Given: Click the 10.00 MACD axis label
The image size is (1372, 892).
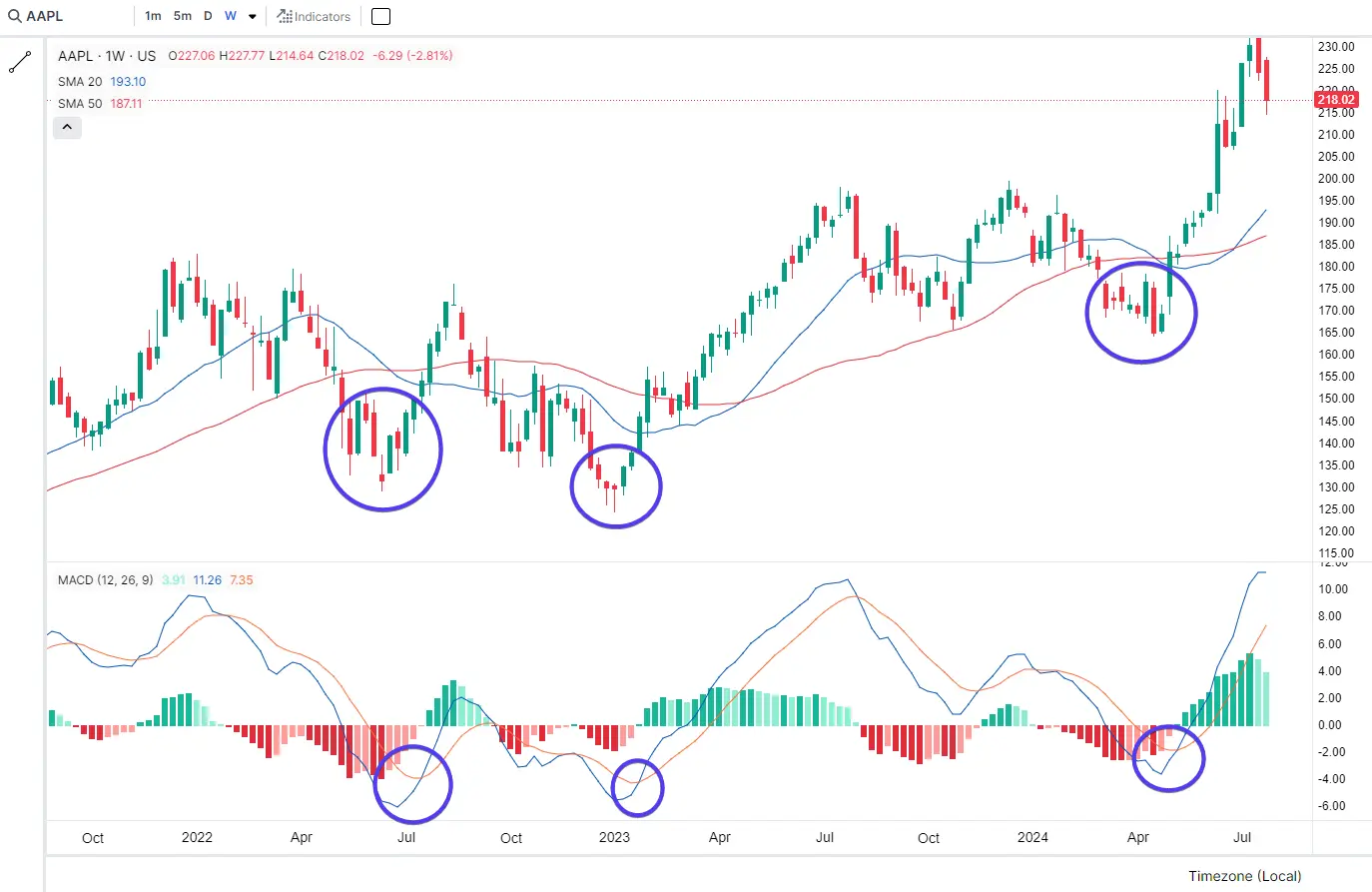Looking at the screenshot, I should 1333,589.
